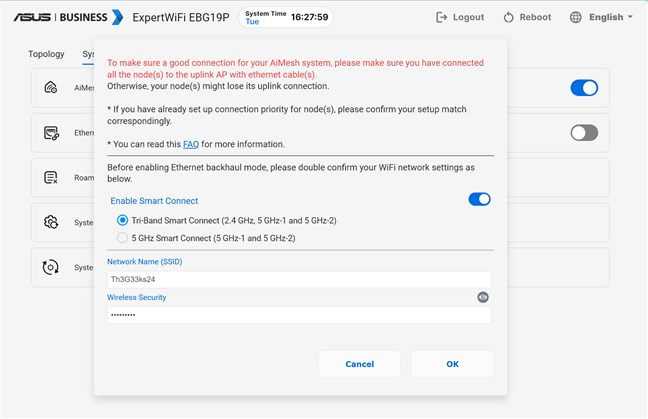The width and height of the screenshot is (648, 419).
Task: Click the AiMesh row icon
Action: 51,88
